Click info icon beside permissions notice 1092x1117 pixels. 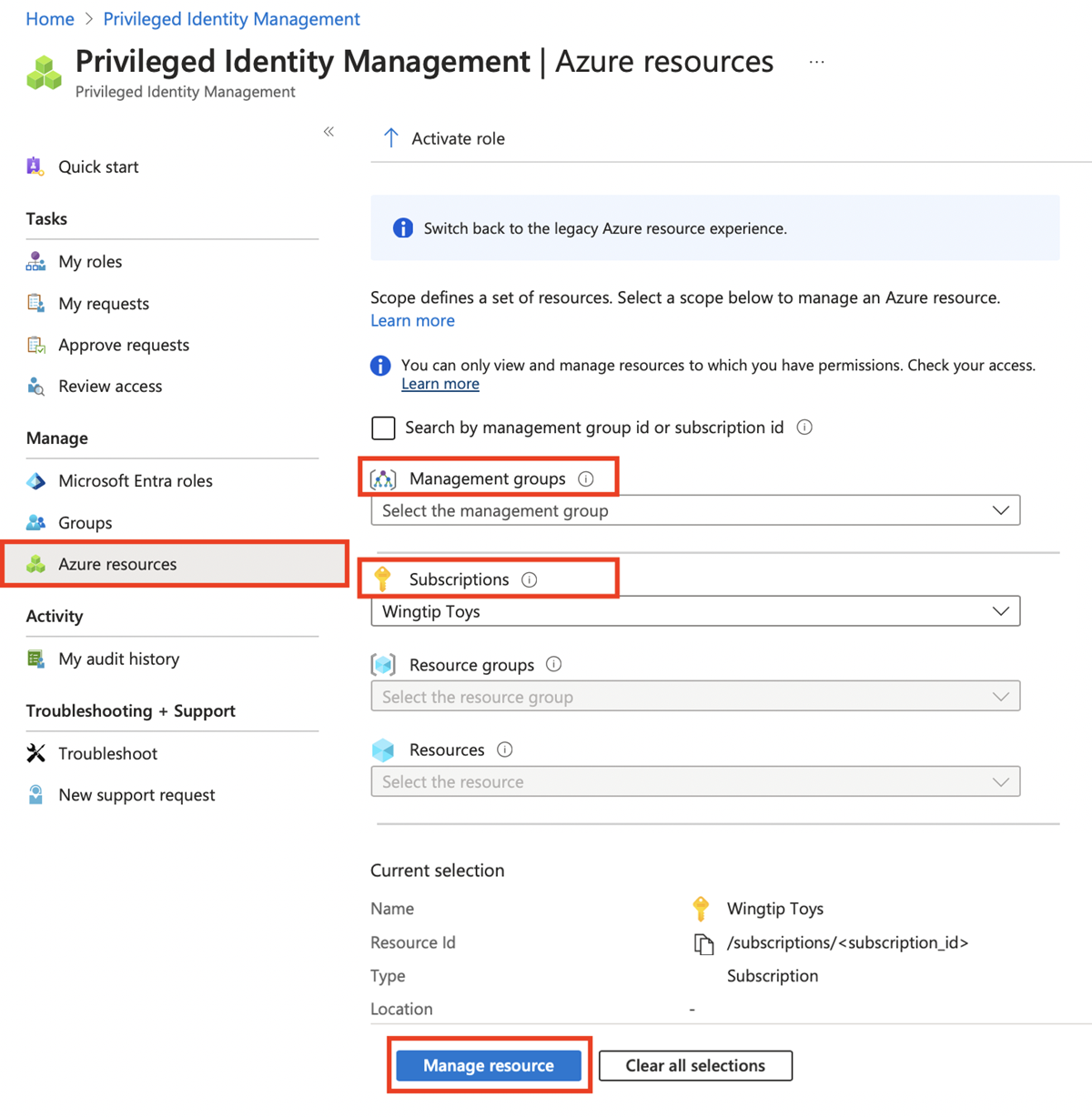point(380,366)
